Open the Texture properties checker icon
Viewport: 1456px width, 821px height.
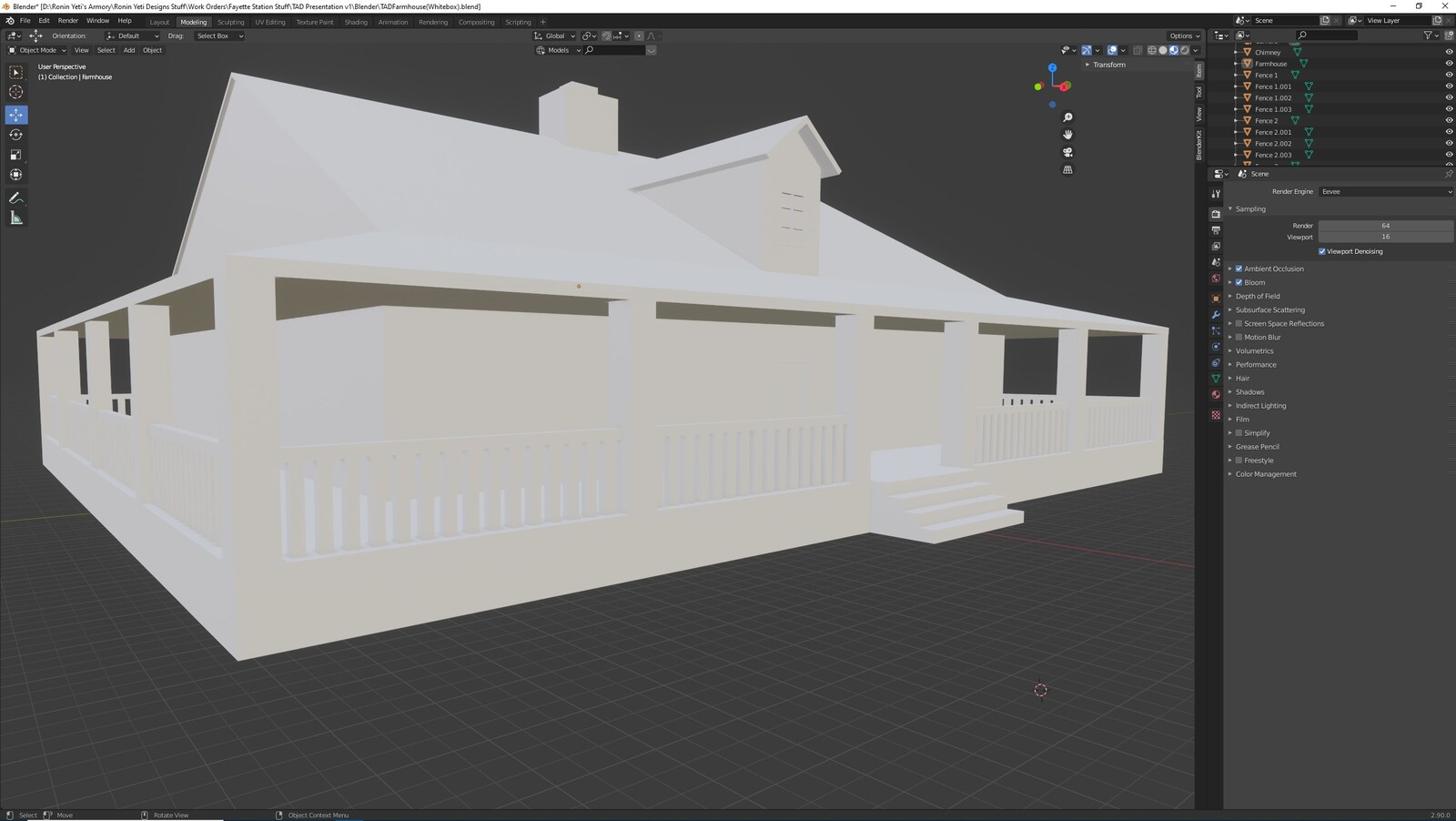point(1216,415)
